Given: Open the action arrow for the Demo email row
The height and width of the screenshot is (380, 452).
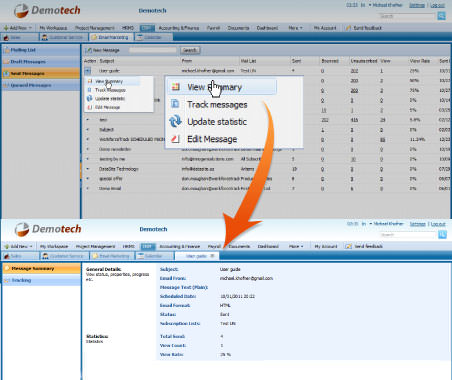Looking at the screenshot, I should 88,188.
